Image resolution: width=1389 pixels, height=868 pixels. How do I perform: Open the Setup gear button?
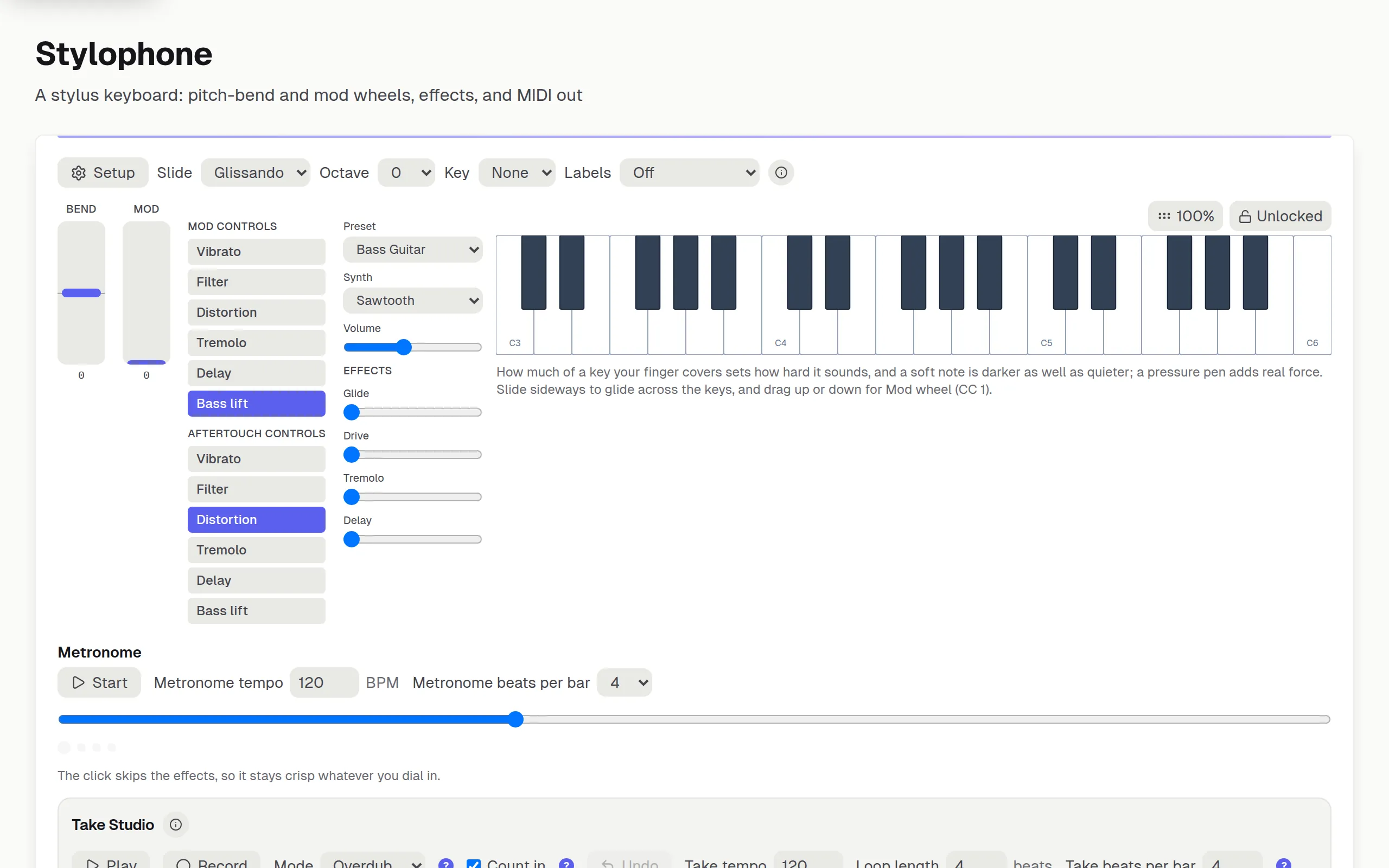103,173
